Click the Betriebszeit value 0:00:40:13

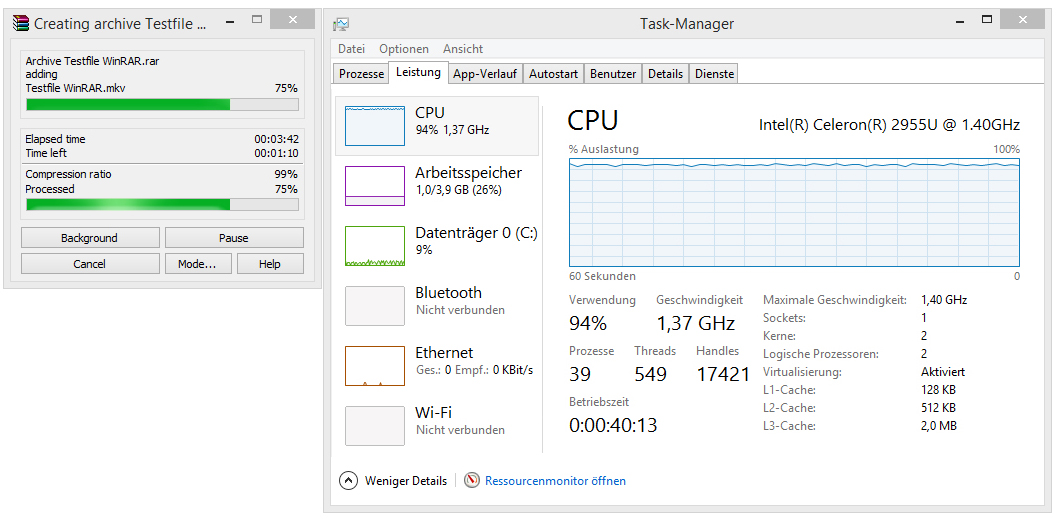[x=613, y=425]
